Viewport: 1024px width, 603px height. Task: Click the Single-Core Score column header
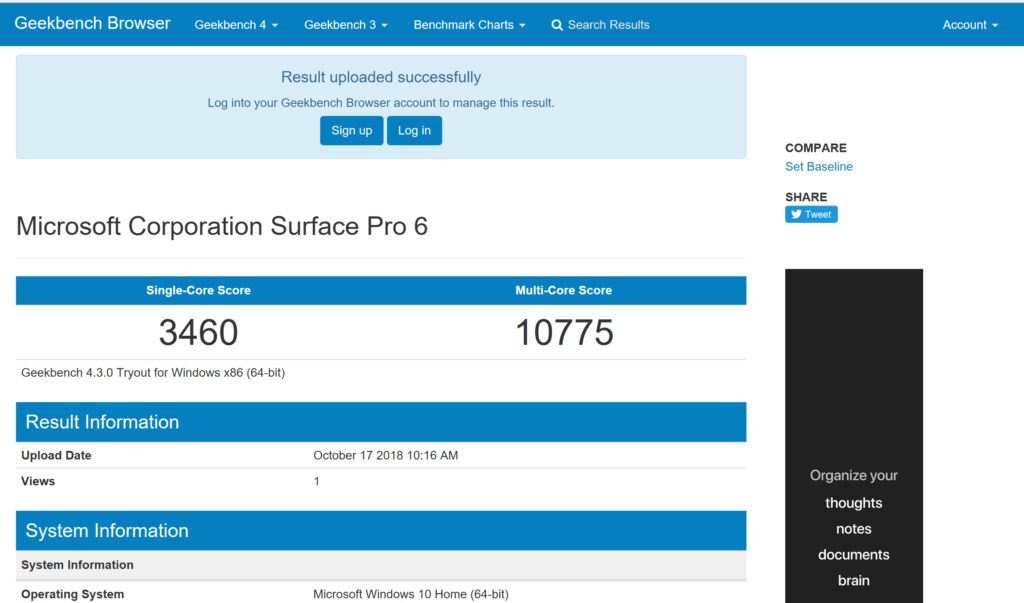198,291
